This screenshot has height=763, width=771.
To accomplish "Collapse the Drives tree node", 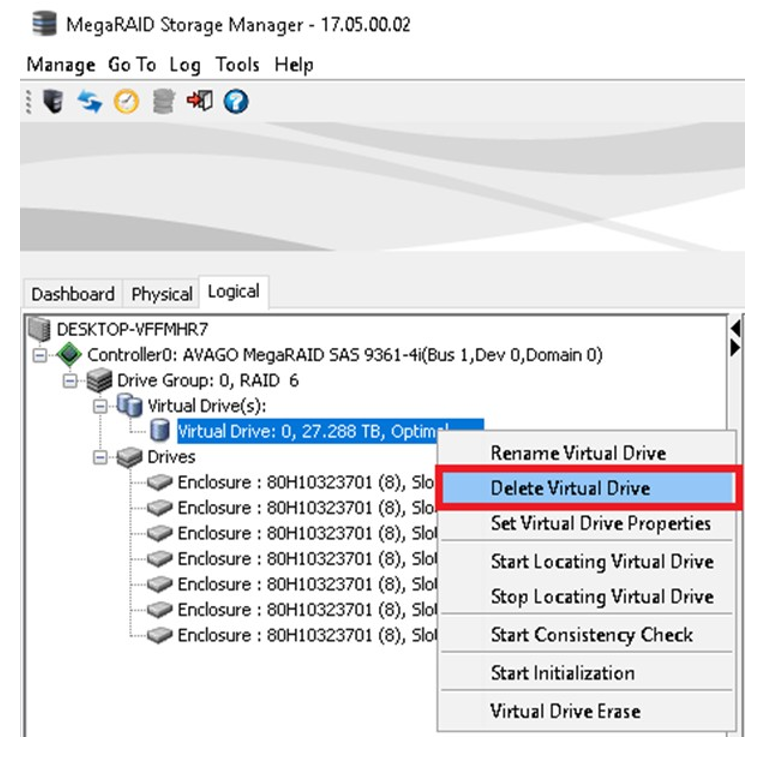I will point(100,457).
